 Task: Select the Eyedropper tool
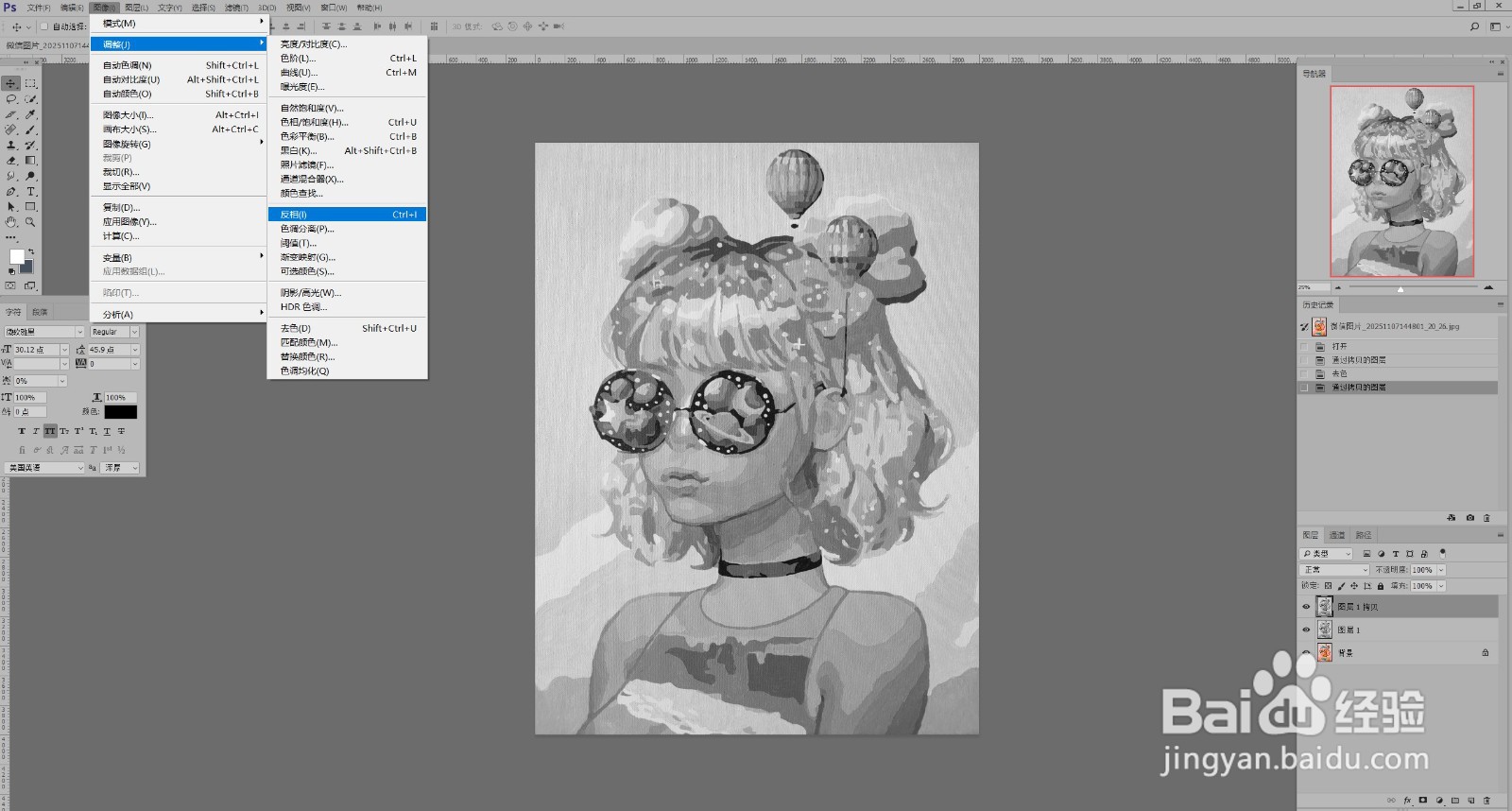coord(30,114)
